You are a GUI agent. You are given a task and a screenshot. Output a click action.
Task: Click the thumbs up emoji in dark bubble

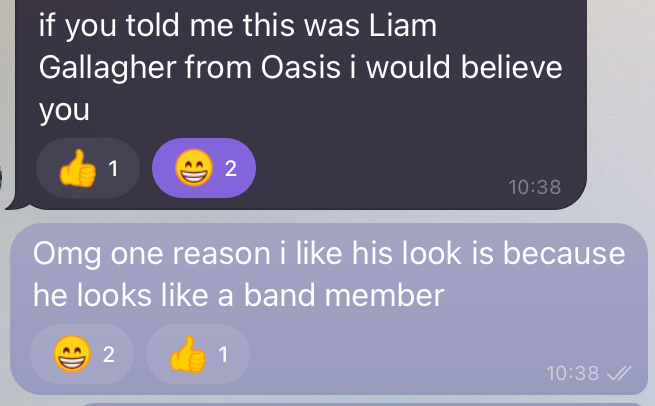point(78,168)
